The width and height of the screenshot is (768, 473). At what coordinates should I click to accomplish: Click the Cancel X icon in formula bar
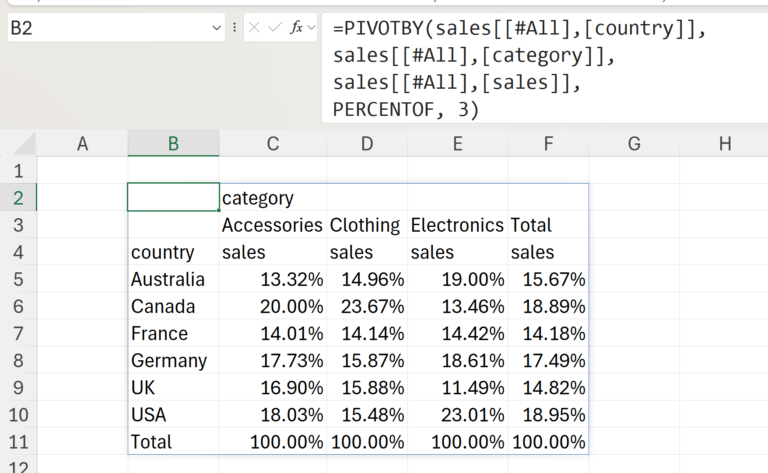[256, 28]
